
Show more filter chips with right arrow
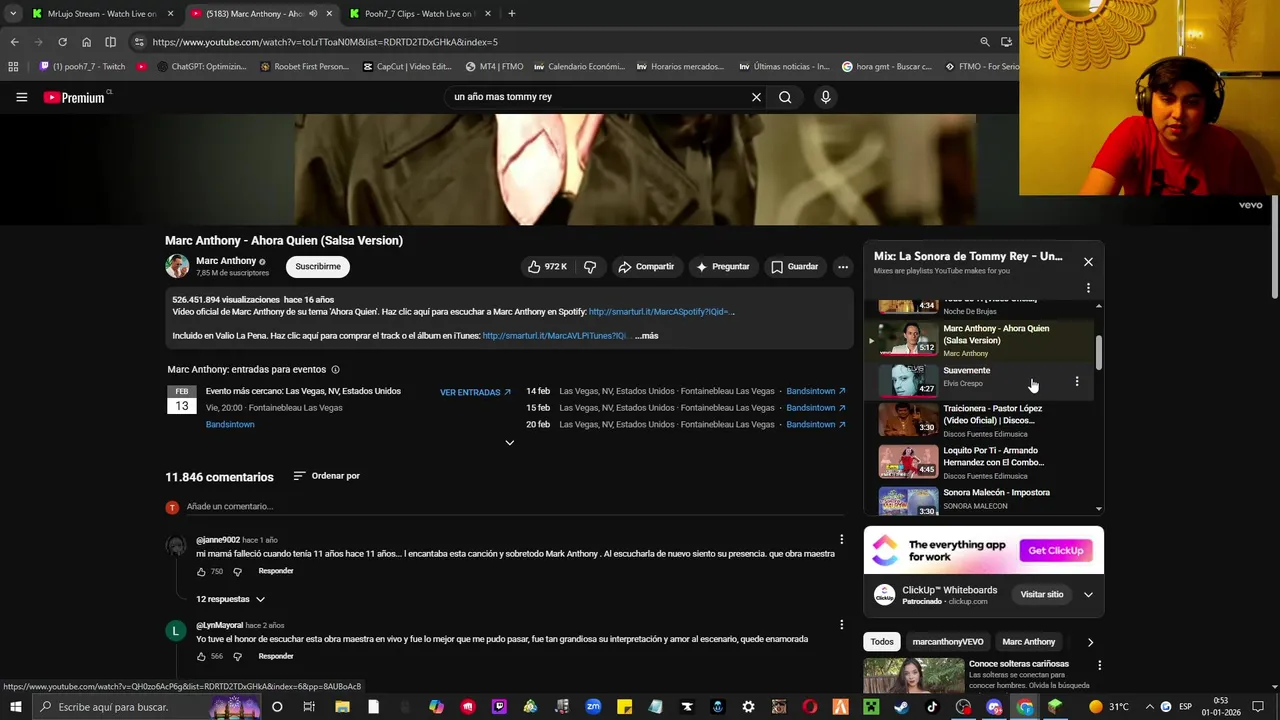[1090, 642]
